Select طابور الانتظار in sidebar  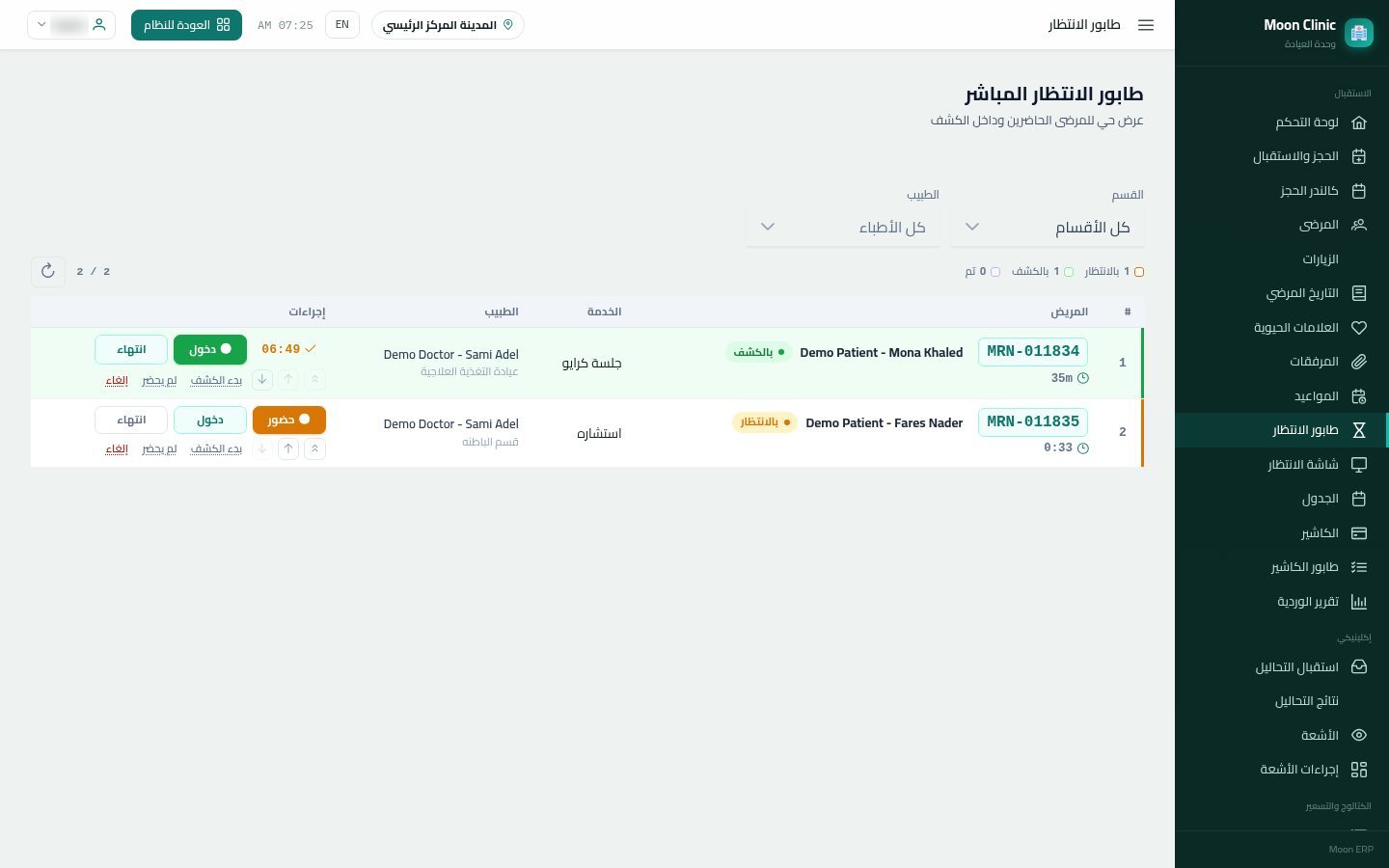point(1281,430)
